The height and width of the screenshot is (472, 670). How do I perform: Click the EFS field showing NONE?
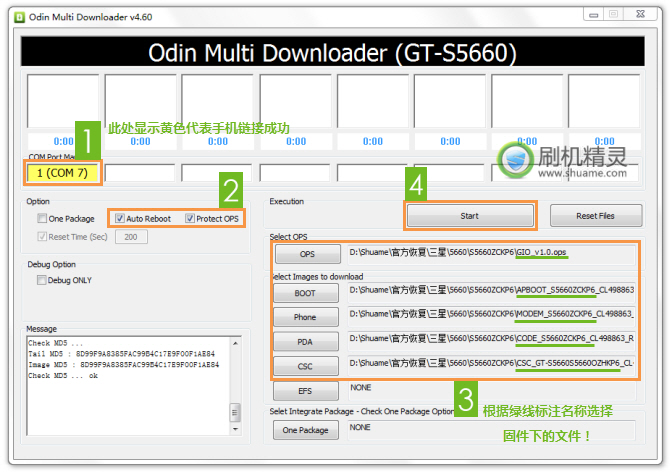491,390
